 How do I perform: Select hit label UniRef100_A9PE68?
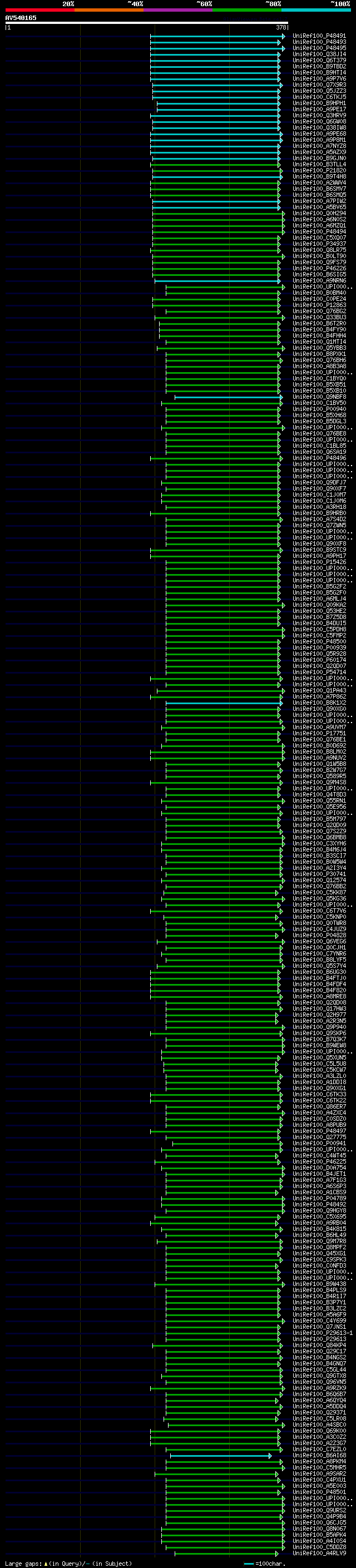319,134
